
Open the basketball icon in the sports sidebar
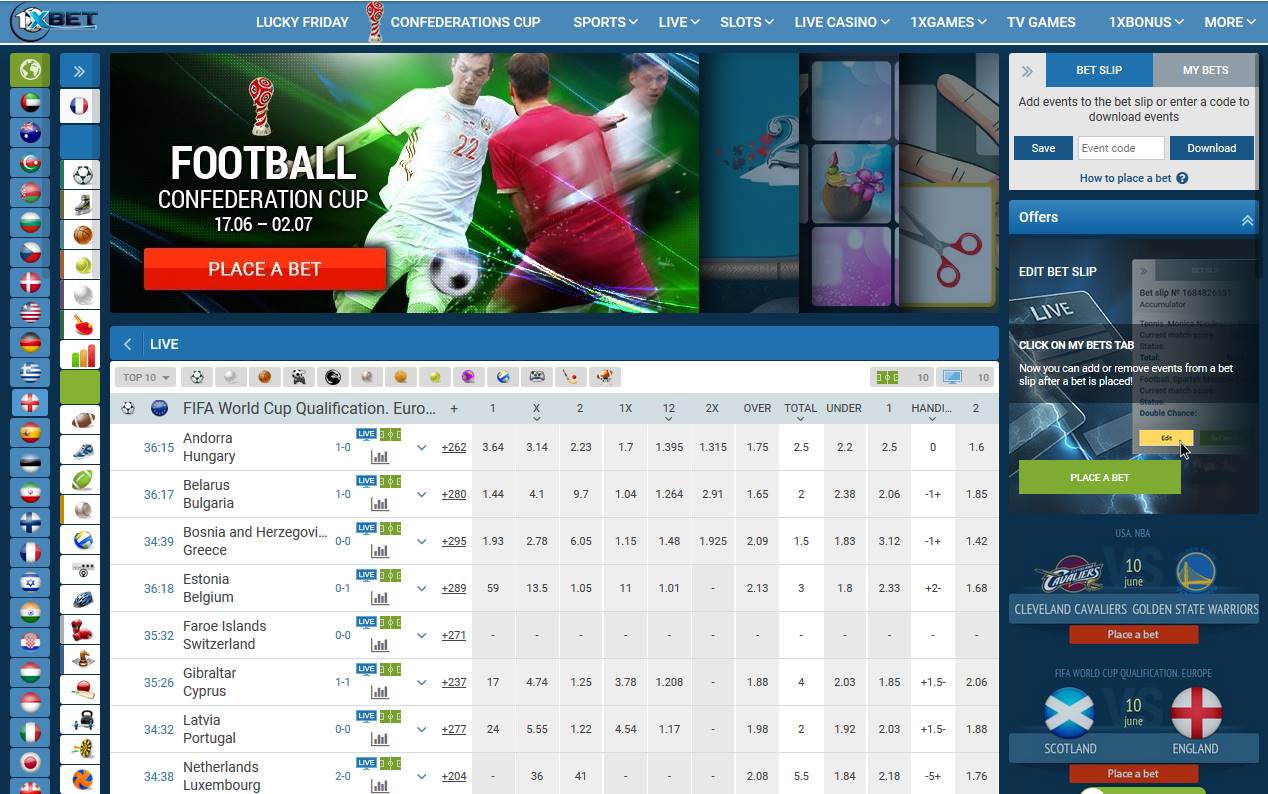[x=83, y=235]
